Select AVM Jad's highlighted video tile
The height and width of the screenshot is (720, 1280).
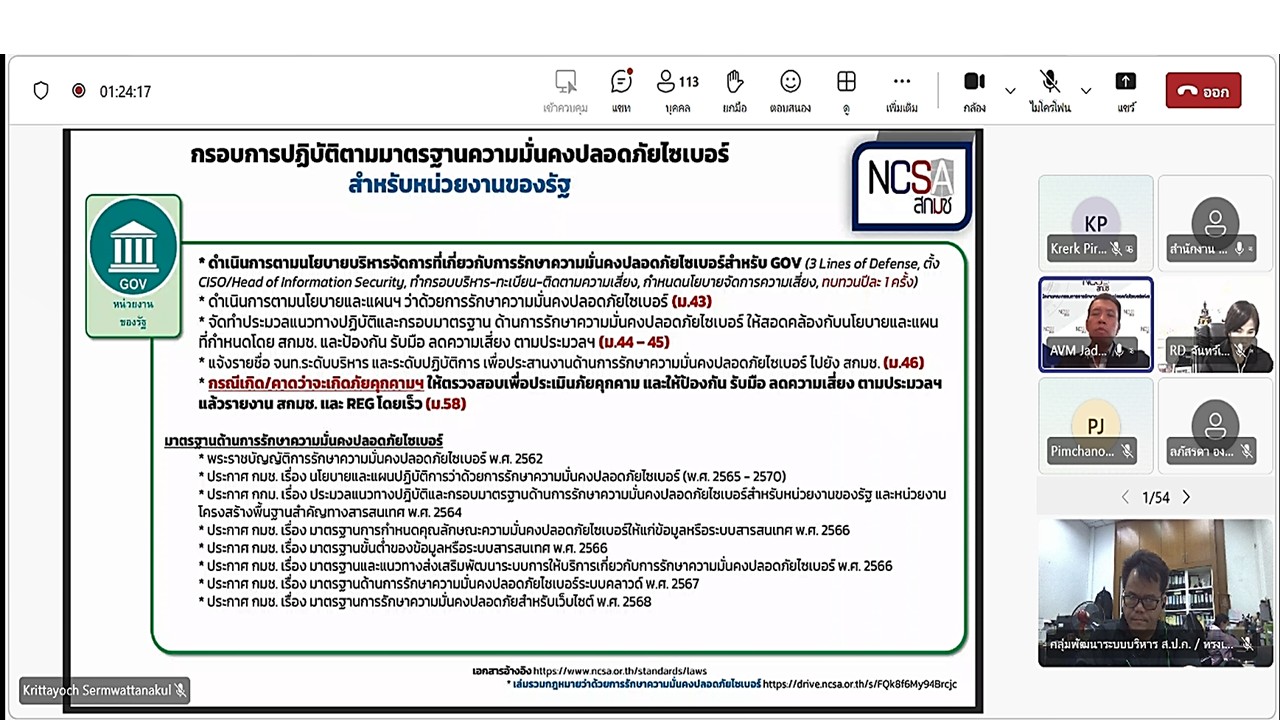click(x=1095, y=324)
